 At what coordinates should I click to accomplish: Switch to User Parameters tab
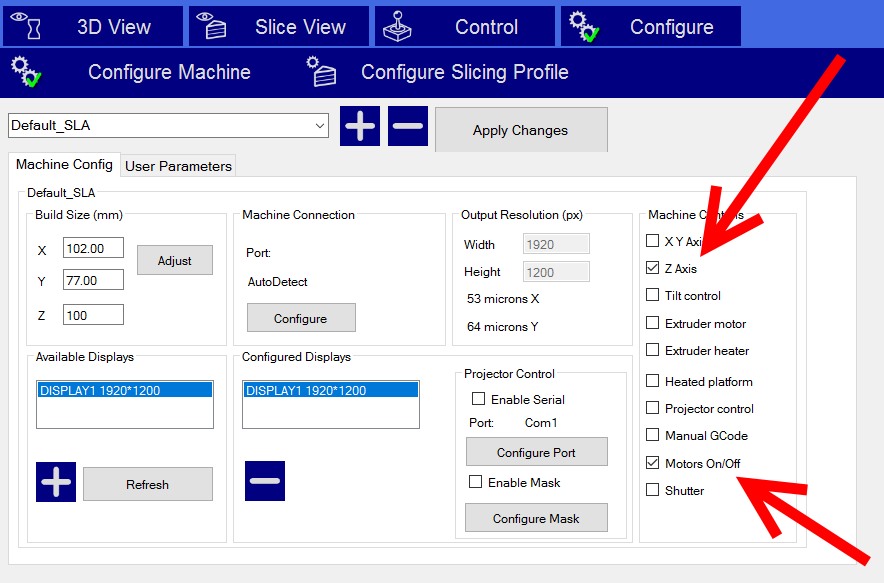click(x=178, y=166)
